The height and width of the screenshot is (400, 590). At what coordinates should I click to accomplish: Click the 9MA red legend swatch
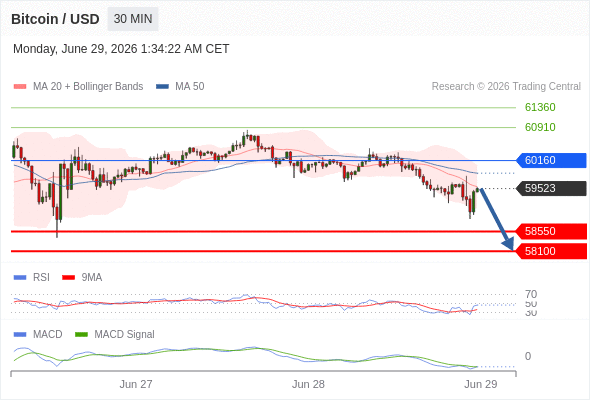[x=68, y=278]
